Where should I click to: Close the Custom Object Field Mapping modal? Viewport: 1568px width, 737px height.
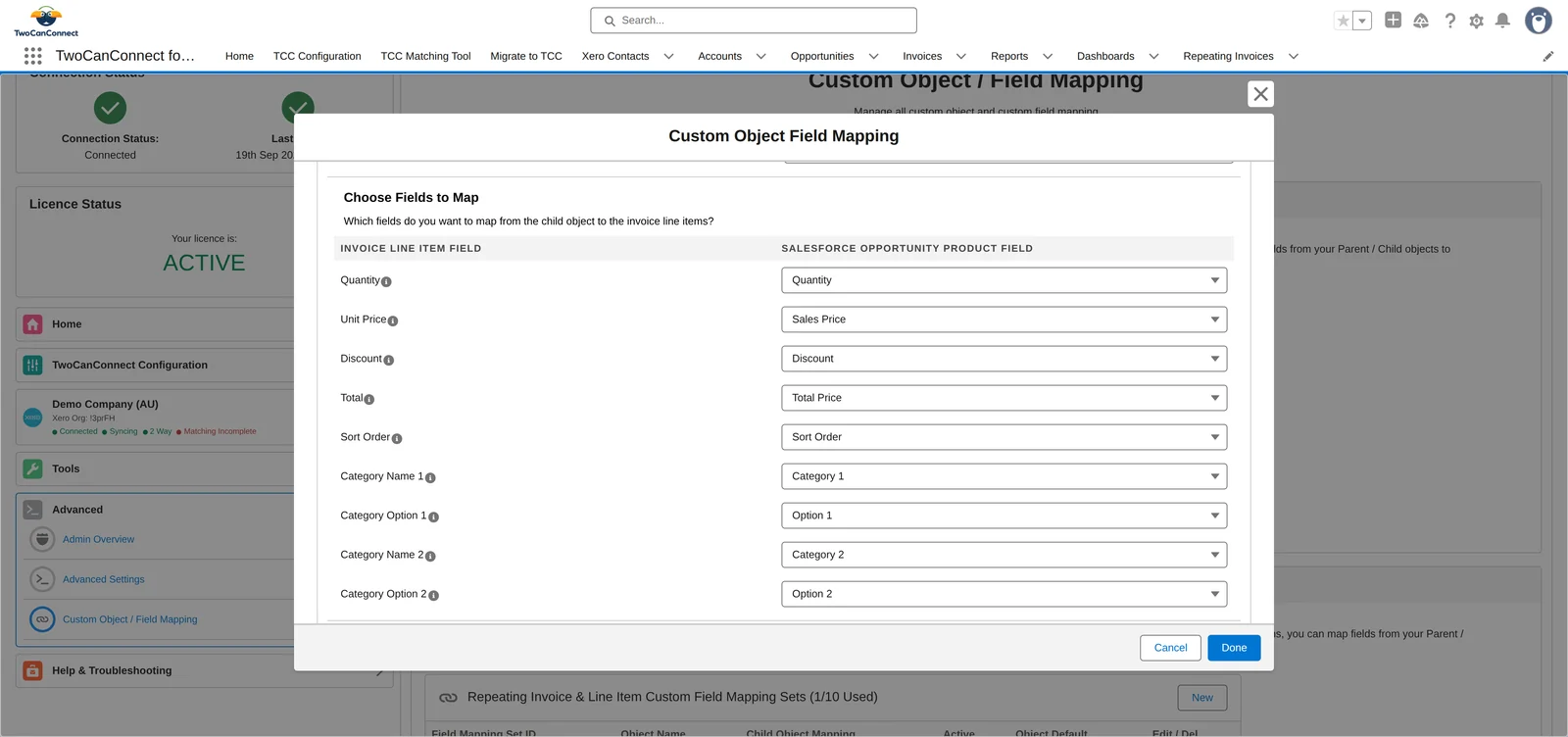pyautogui.click(x=1261, y=94)
